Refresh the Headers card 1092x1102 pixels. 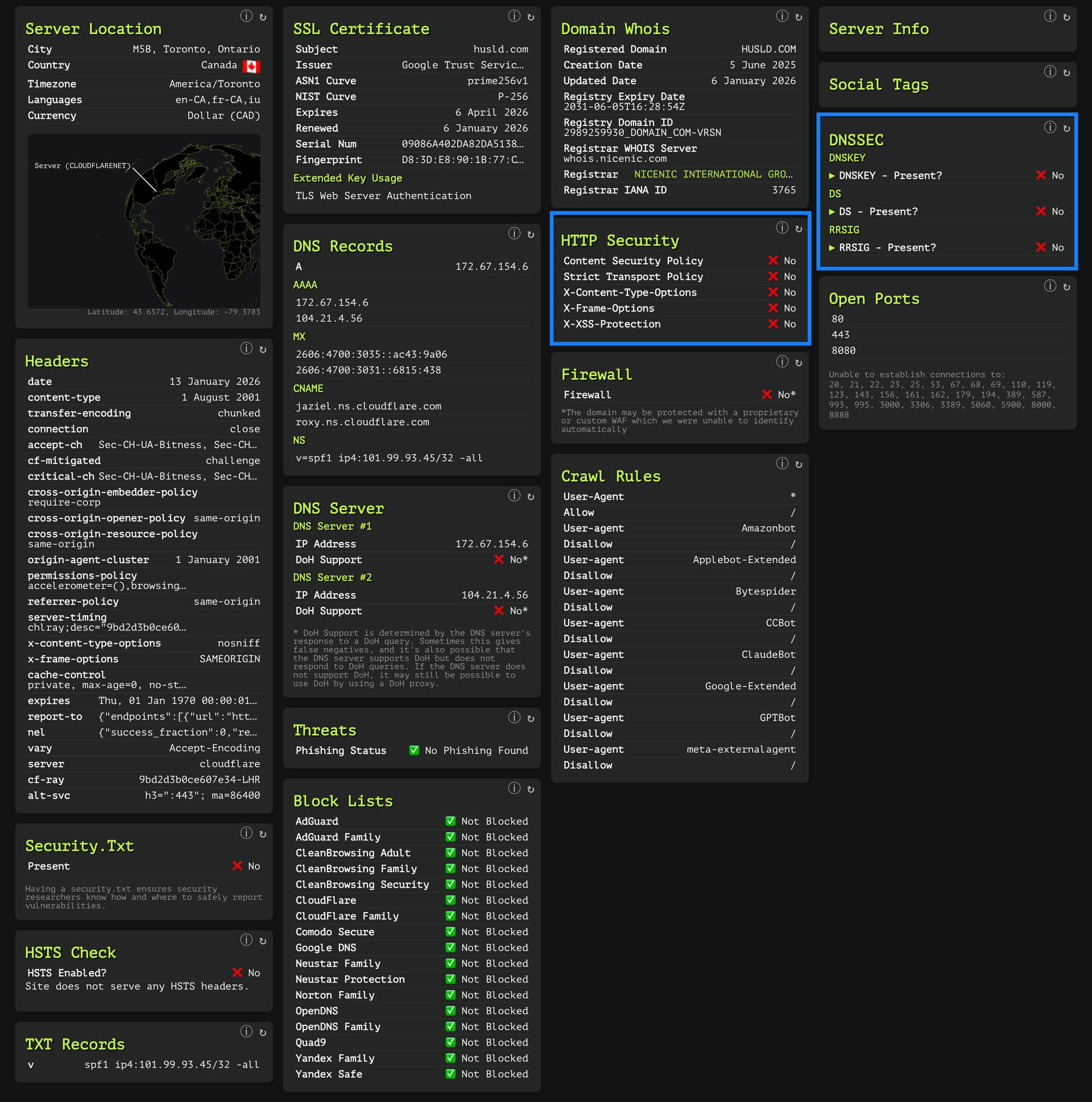[x=262, y=349]
